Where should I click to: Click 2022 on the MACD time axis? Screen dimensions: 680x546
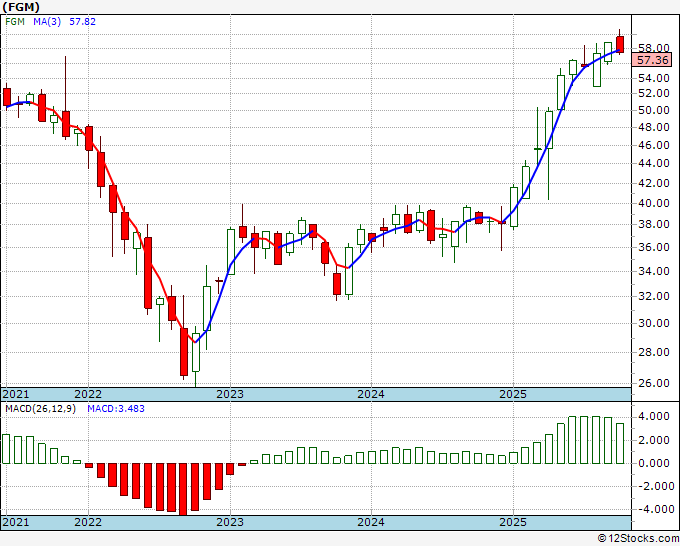[x=88, y=522]
